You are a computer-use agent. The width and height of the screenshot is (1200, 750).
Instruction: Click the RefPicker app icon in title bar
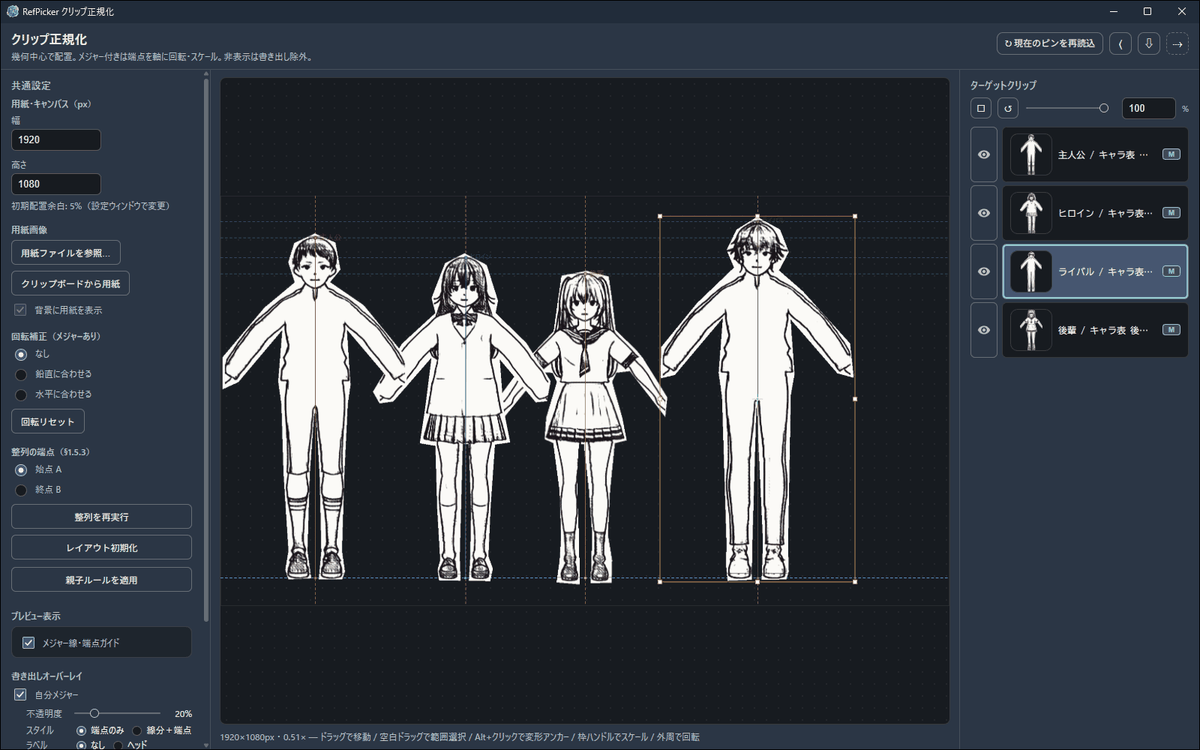[13, 11]
